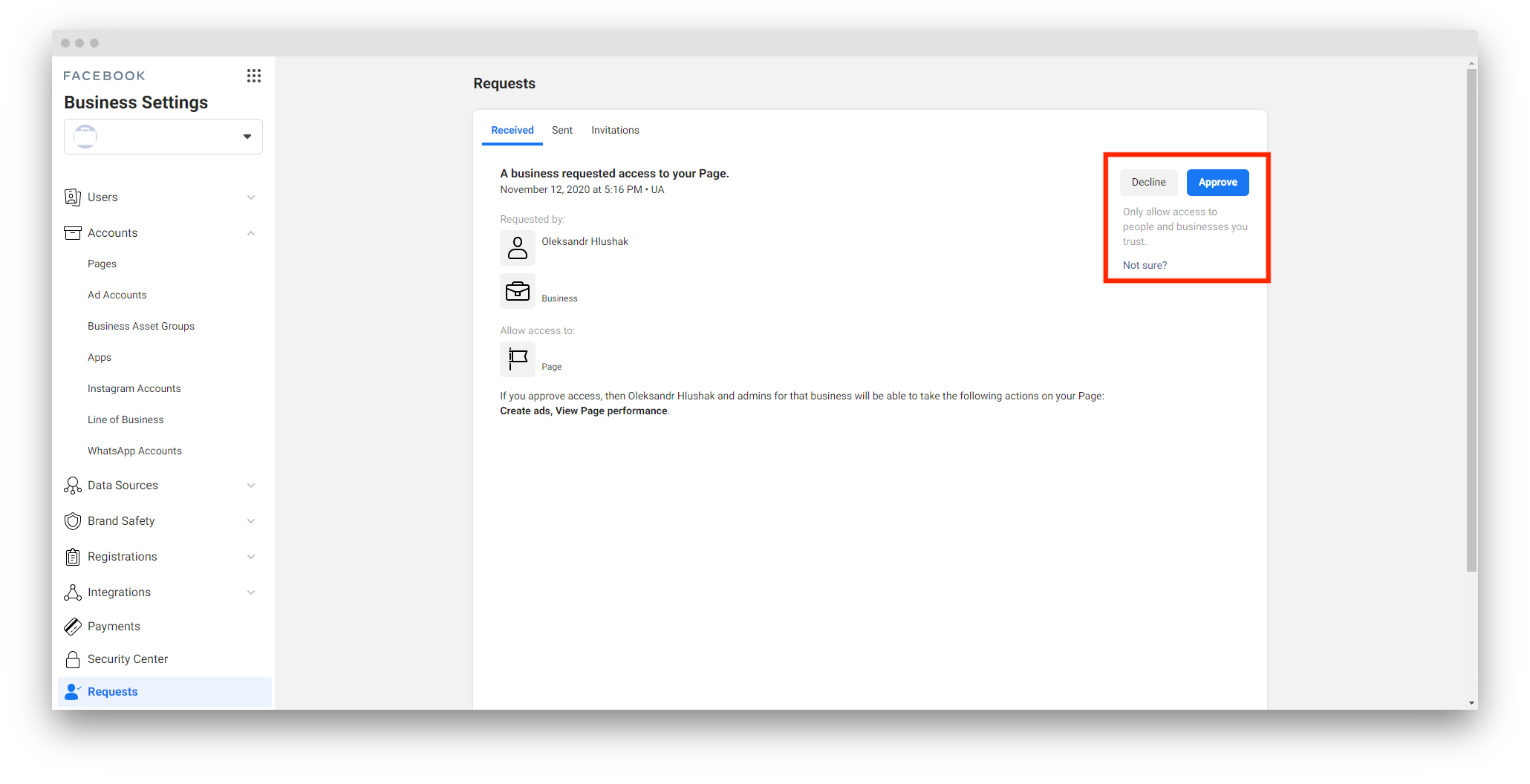Click the Integrations triangle icon
The width and height of the screenshot is (1530, 784).
click(73, 592)
